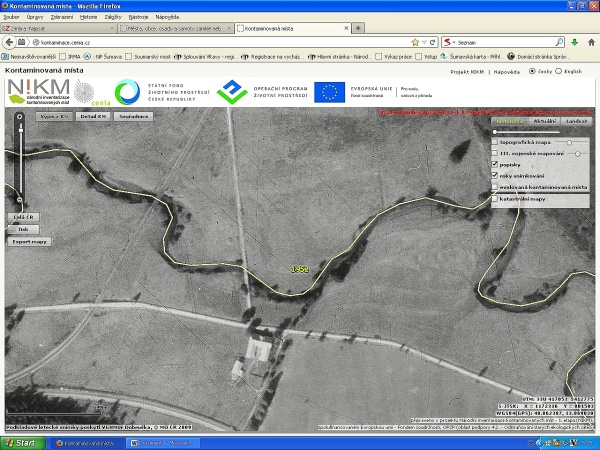The height and width of the screenshot is (450, 600).
Task: Click the Export mapy button
Action: 29,241
